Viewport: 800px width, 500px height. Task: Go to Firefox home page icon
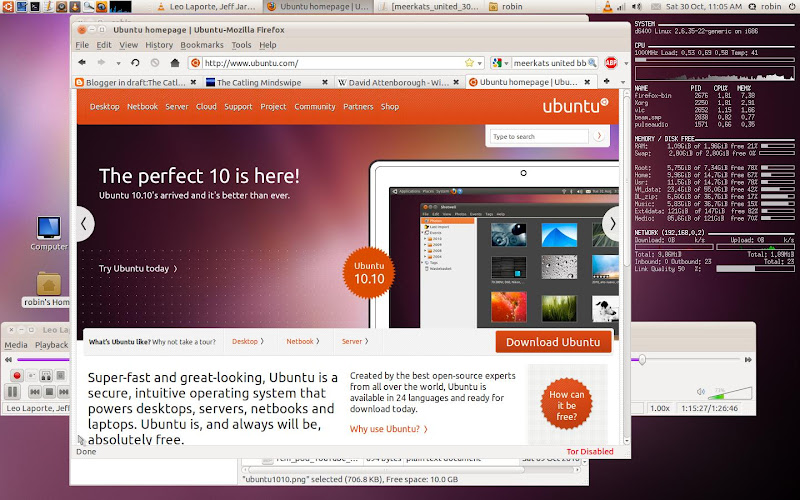pos(175,63)
